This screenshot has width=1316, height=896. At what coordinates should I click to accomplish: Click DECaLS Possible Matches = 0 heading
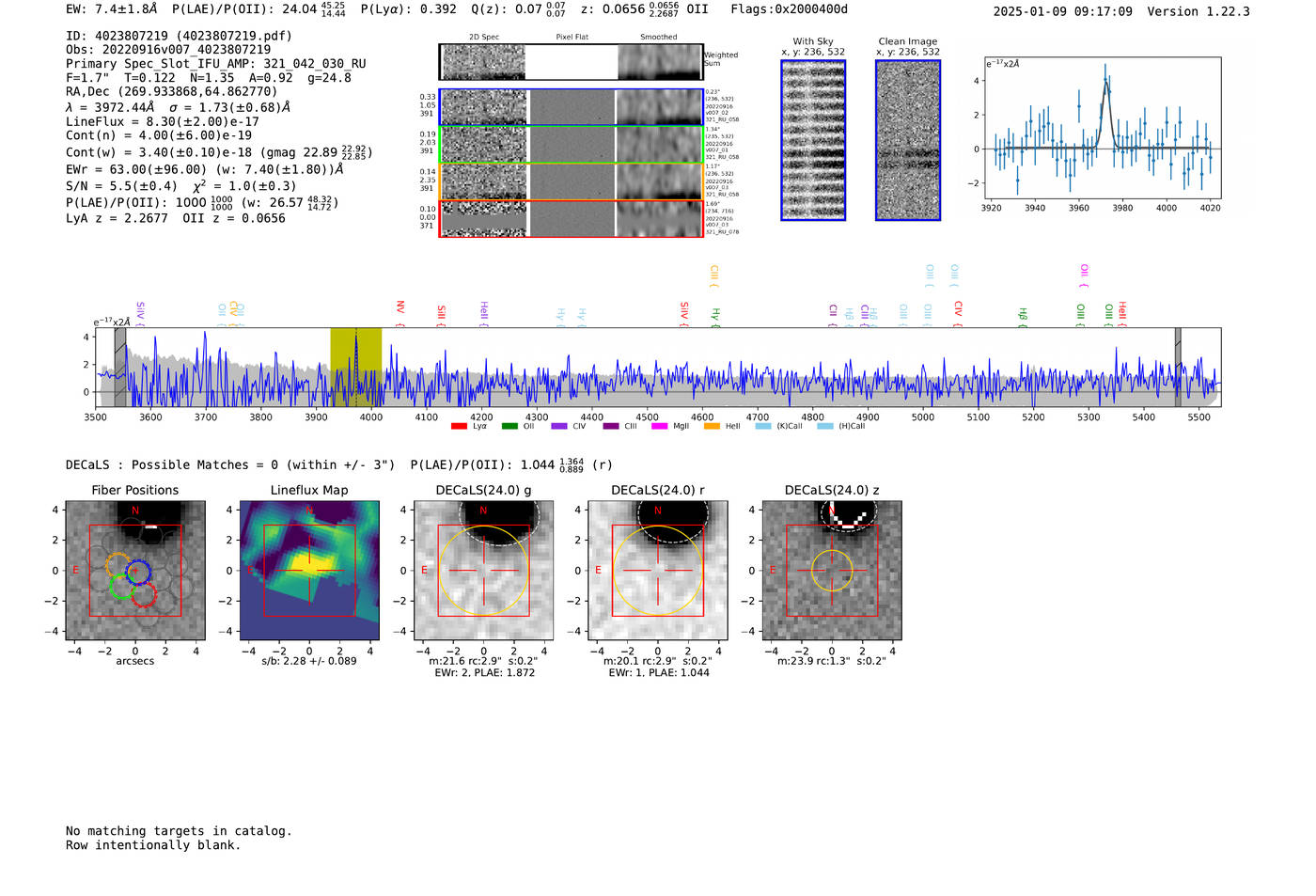coord(230,464)
